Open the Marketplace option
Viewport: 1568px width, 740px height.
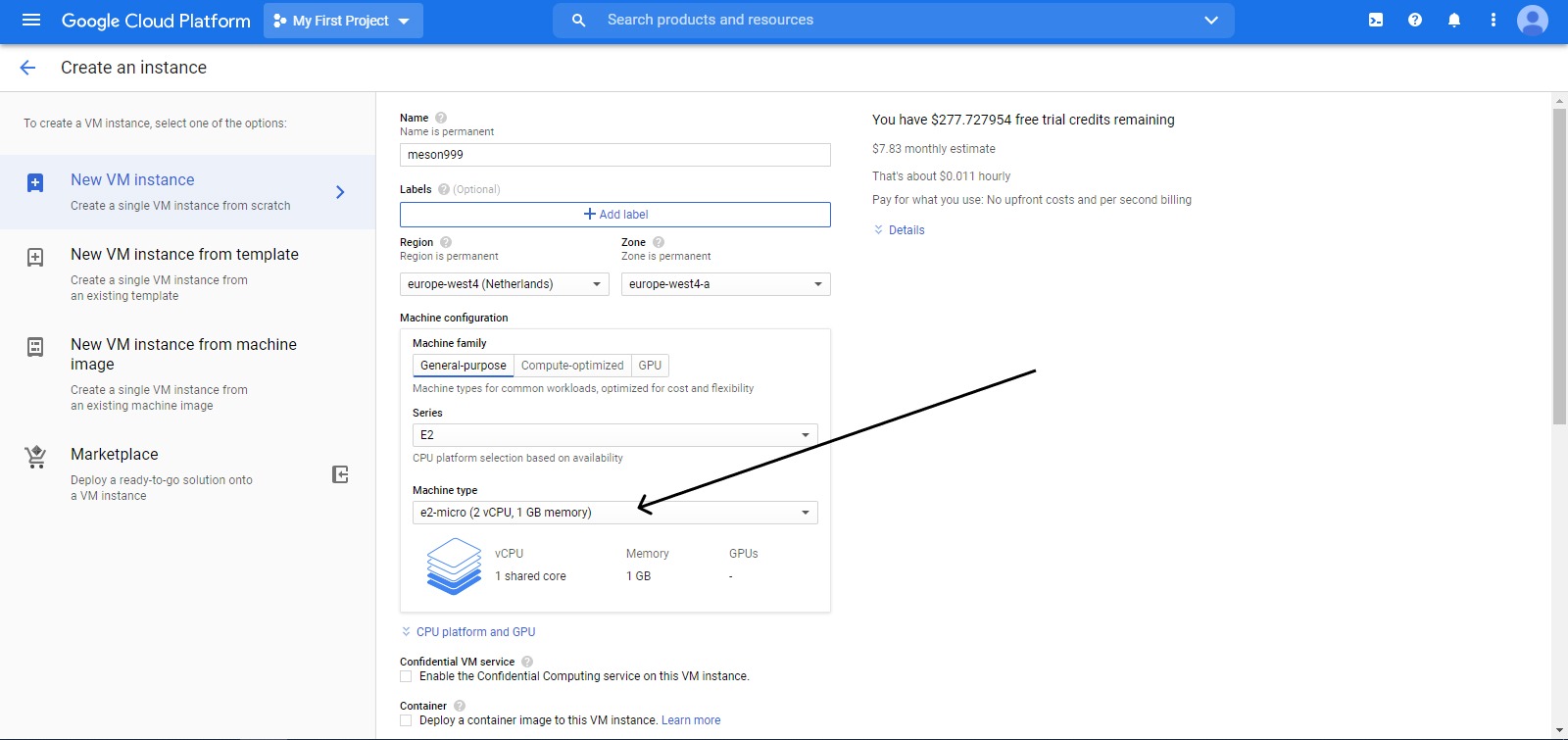pos(187,474)
